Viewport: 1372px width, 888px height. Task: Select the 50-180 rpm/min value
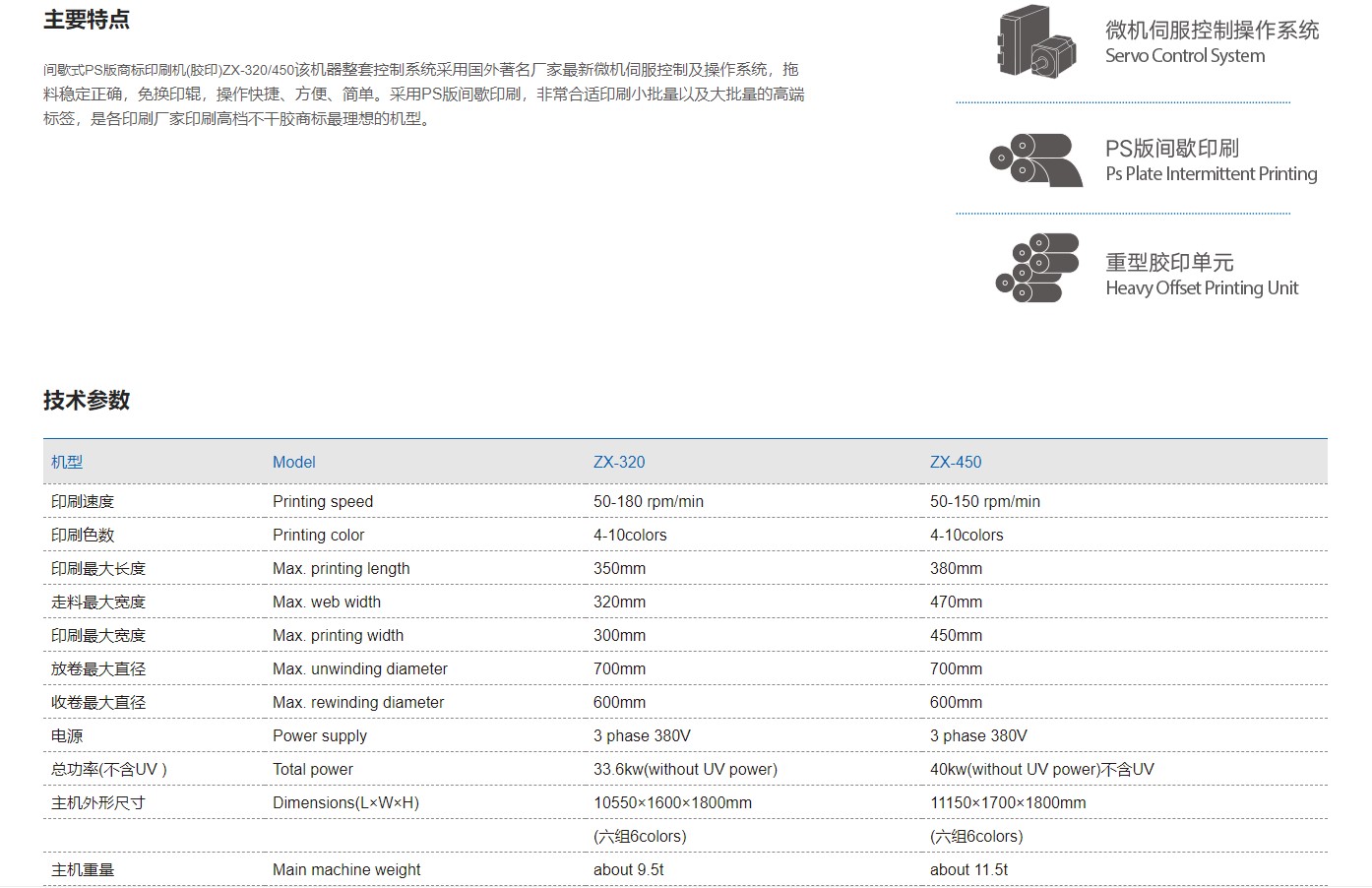649,501
